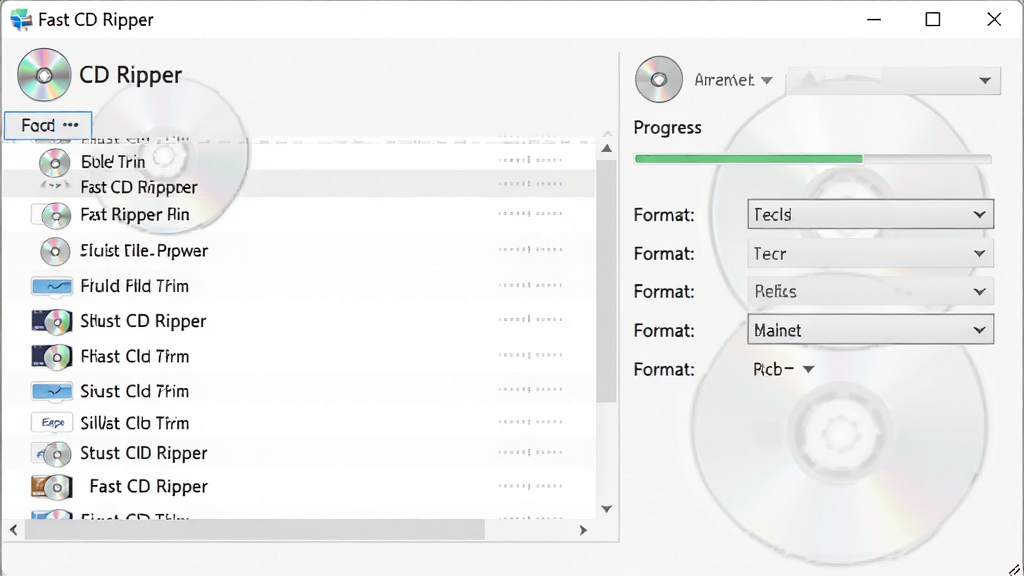Select the icon beside Fliast Cld Tirm
The width and height of the screenshot is (1024, 576).
coord(52,357)
